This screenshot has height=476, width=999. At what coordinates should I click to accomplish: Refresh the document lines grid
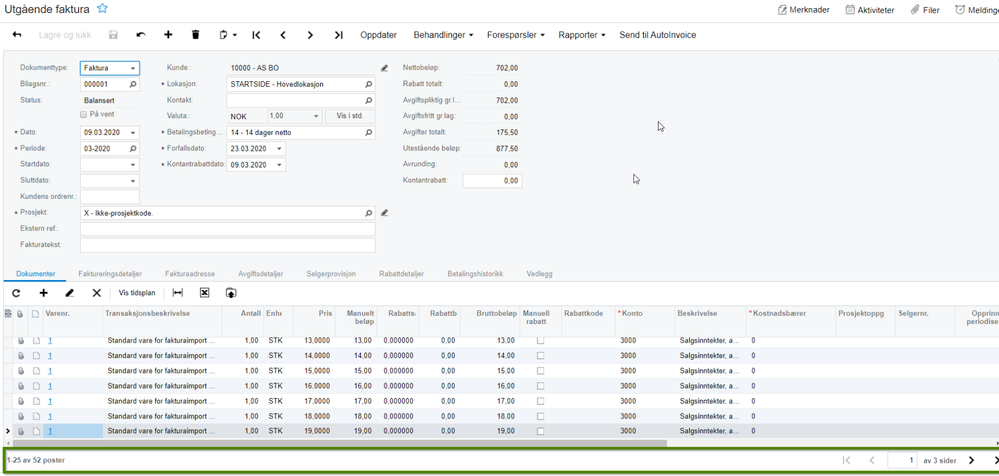coord(16,293)
